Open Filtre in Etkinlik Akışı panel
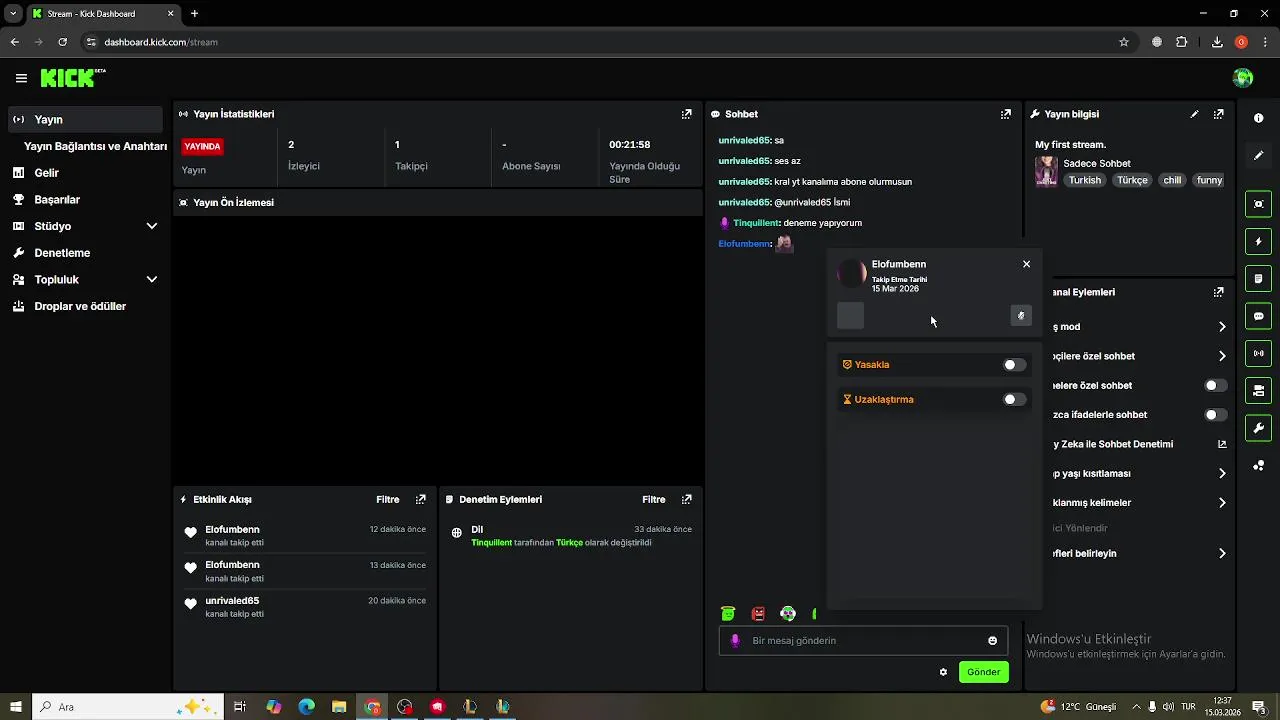The width and height of the screenshot is (1280, 720). point(387,499)
